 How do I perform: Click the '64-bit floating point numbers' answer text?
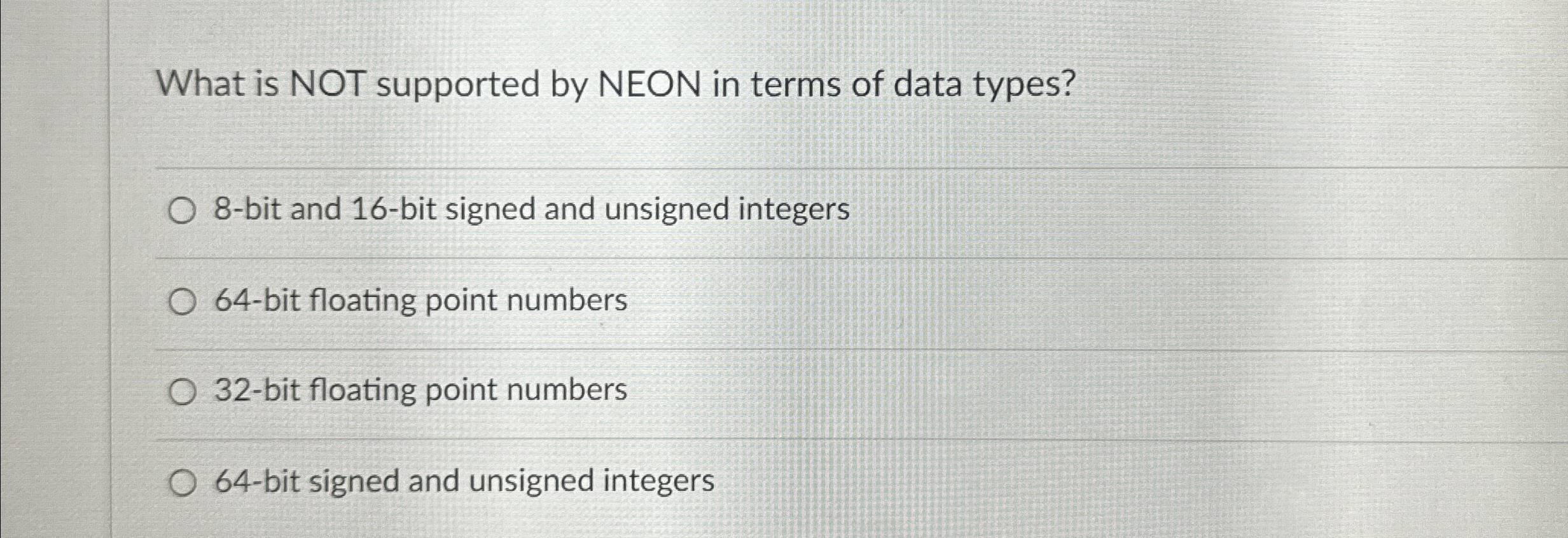[421, 301]
